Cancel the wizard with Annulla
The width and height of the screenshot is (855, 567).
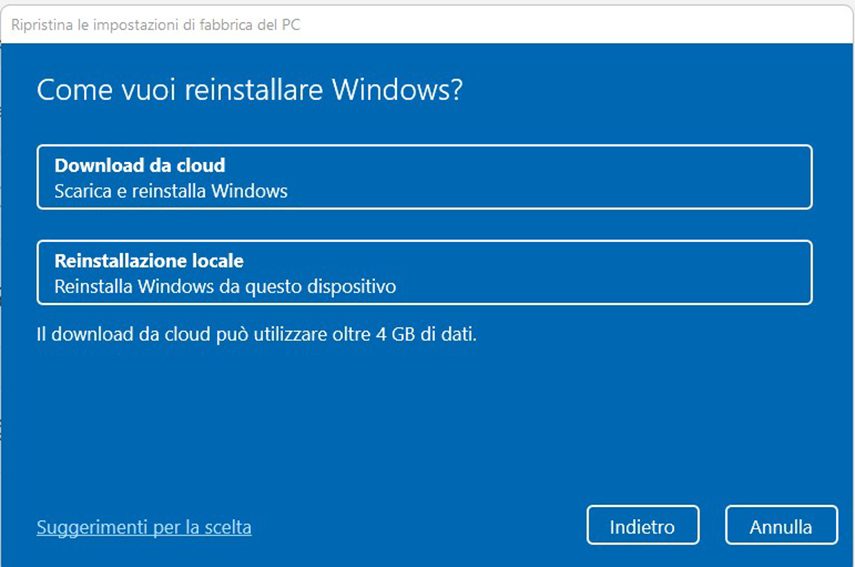pyautogui.click(x=780, y=526)
